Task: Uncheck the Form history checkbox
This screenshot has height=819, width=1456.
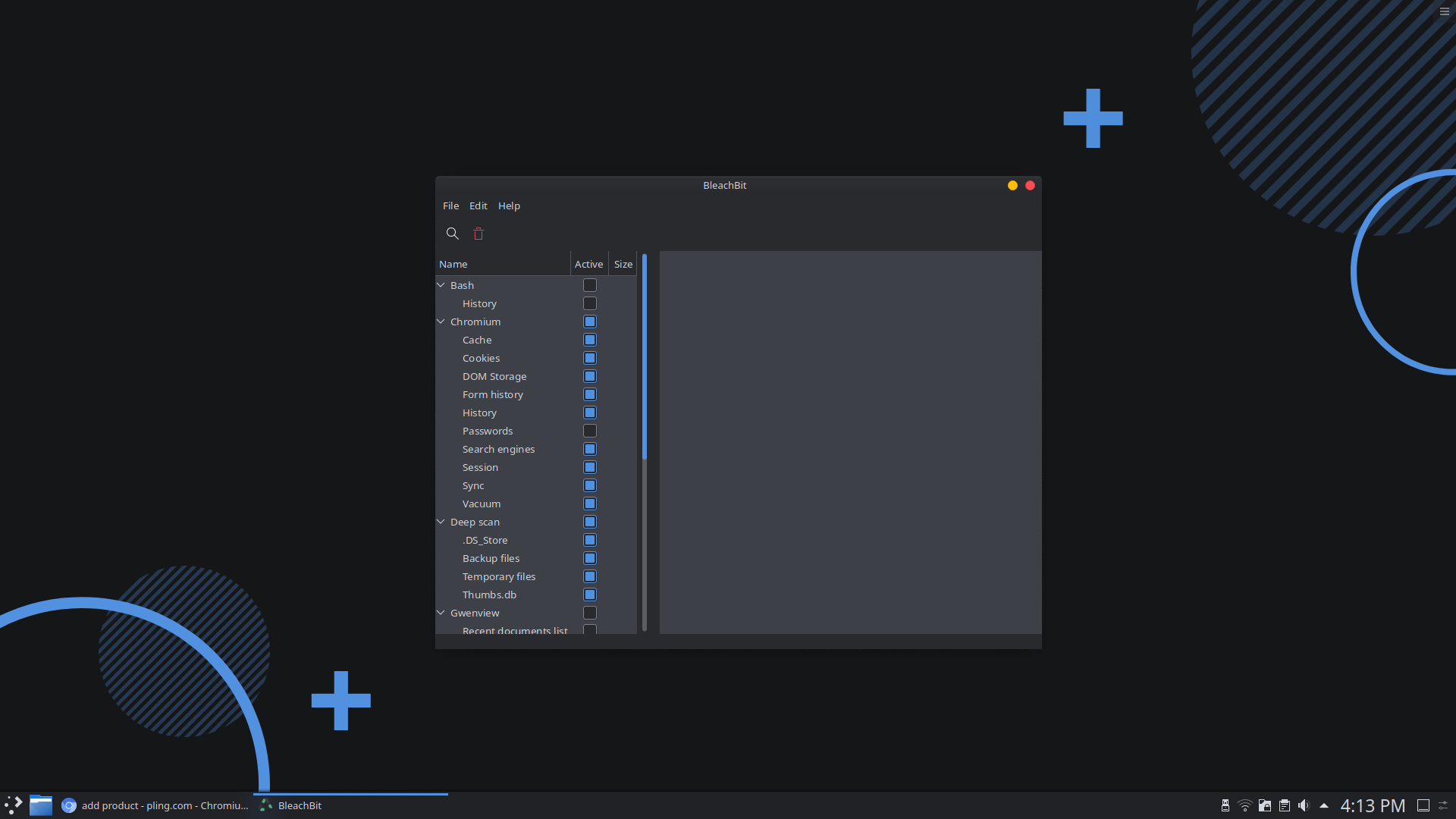Action: (590, 394)
